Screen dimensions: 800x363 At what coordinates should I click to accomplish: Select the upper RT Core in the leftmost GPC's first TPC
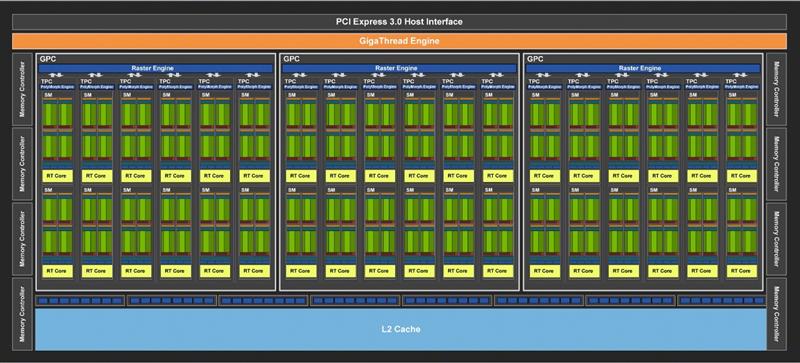pos(57,176)
